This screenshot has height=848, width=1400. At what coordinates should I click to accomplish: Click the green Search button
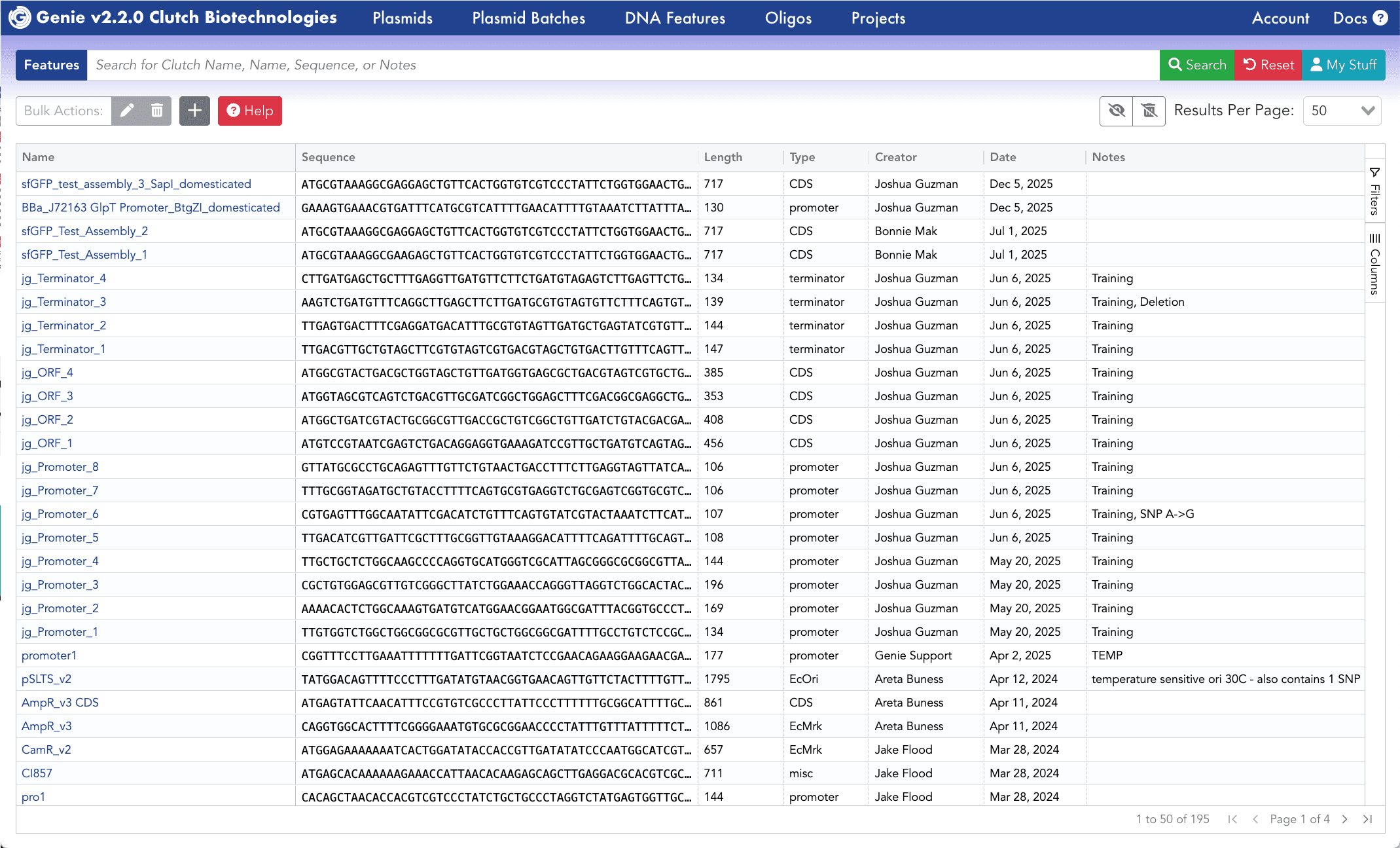click(1196, 65)
